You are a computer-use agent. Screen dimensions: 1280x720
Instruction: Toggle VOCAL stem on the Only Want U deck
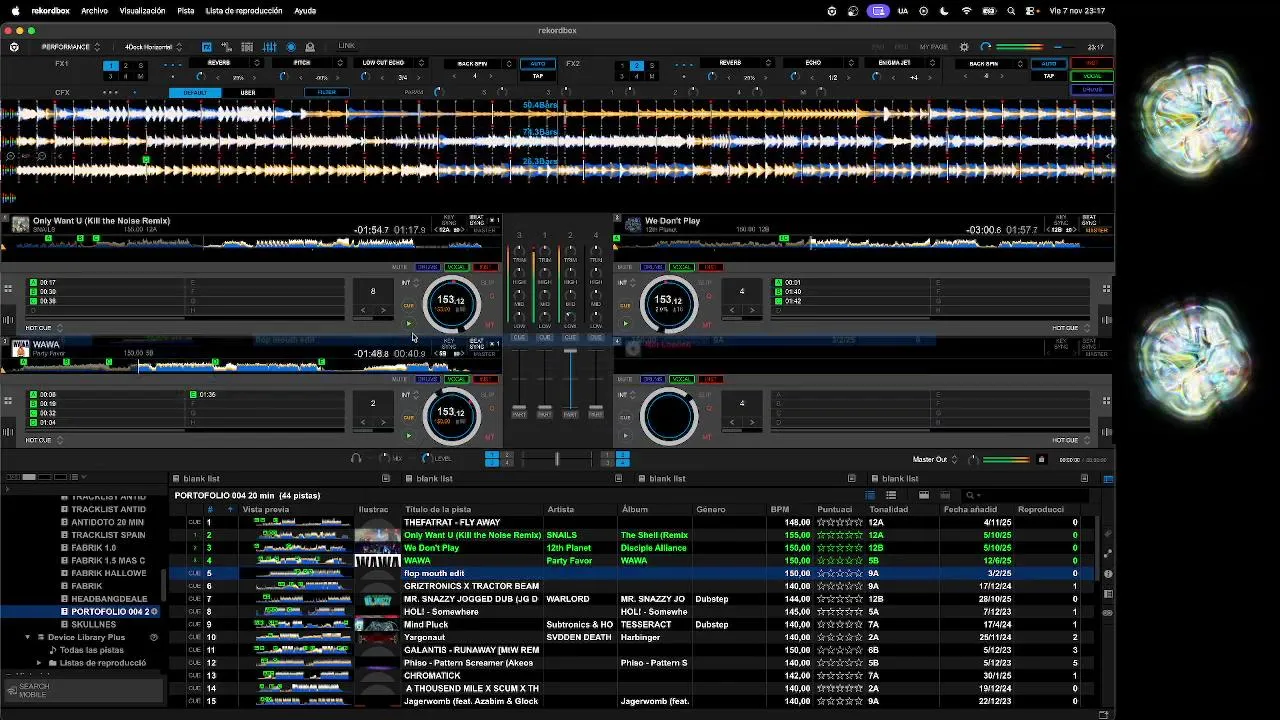(x=456, y=267)
